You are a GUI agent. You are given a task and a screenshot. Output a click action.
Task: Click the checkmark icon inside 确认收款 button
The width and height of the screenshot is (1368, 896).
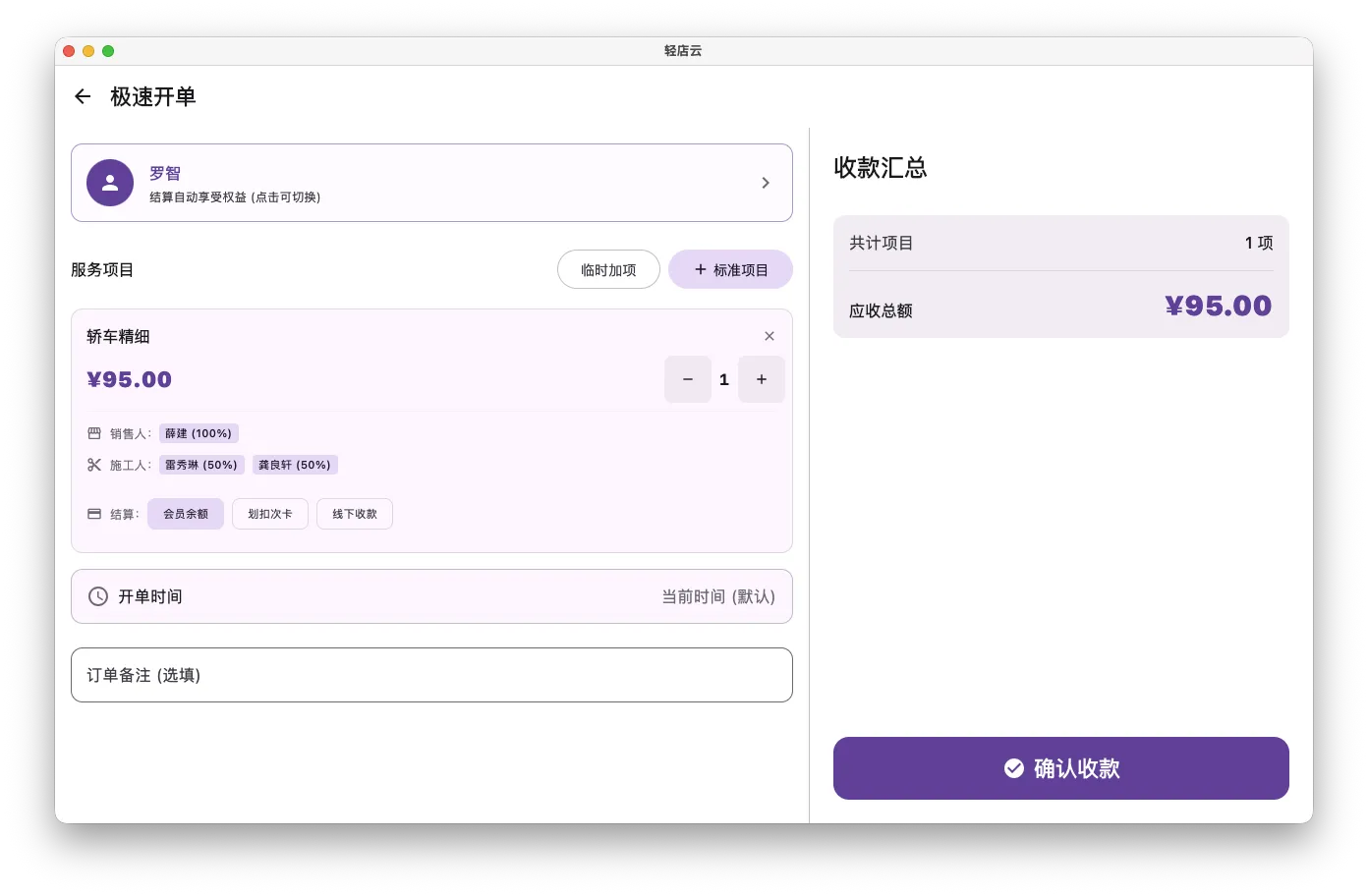point(1013,767)
